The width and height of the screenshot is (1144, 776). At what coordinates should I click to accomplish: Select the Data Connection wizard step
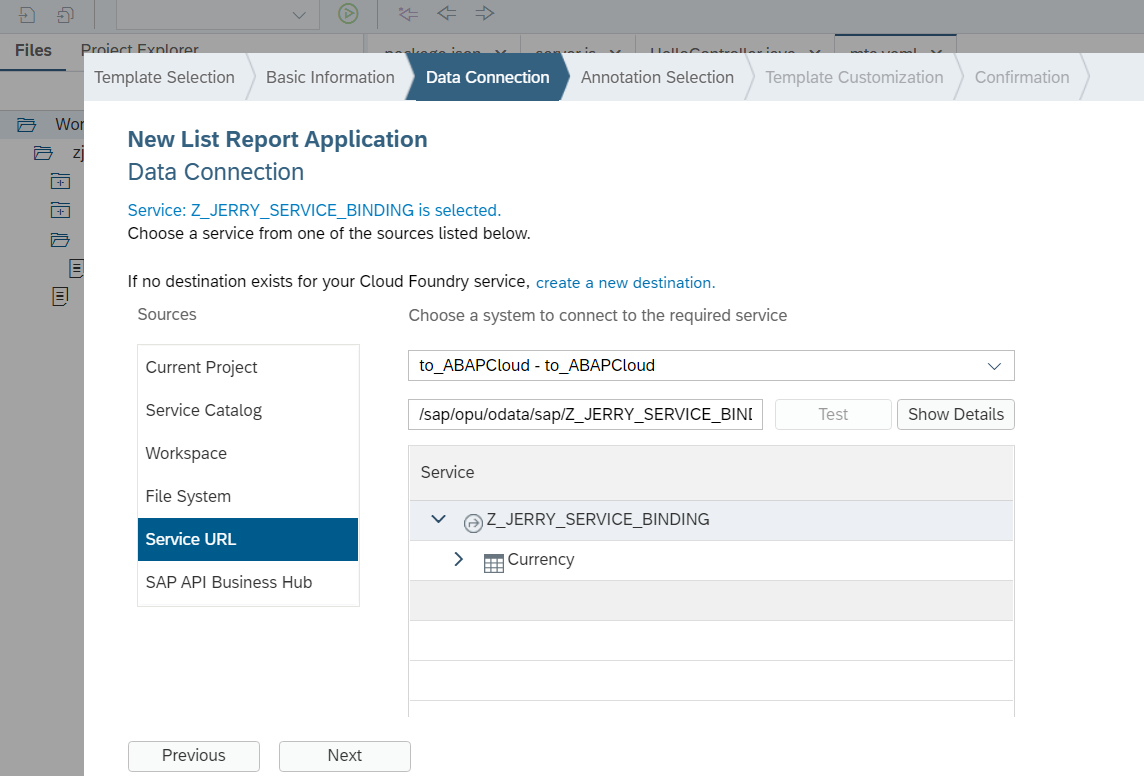pos(487,77)
